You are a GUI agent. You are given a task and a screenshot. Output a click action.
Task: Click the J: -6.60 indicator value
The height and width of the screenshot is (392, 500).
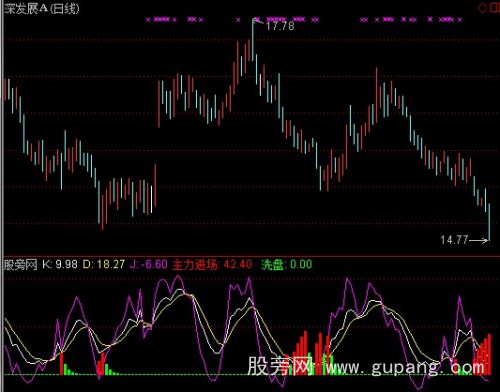point(149,265)
